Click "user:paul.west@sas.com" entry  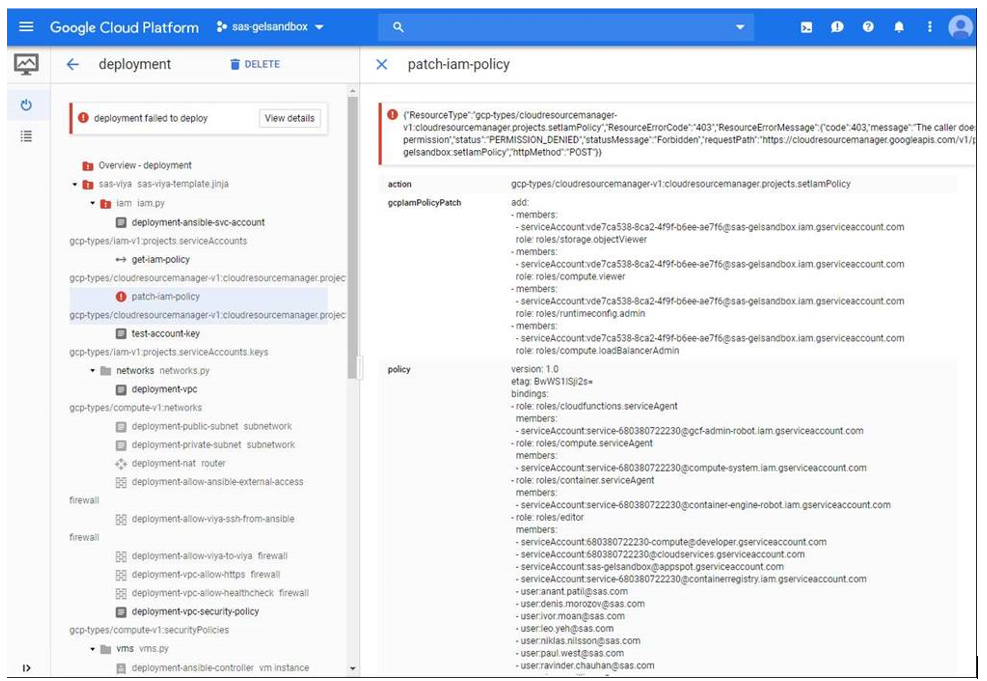coord(572,653)
